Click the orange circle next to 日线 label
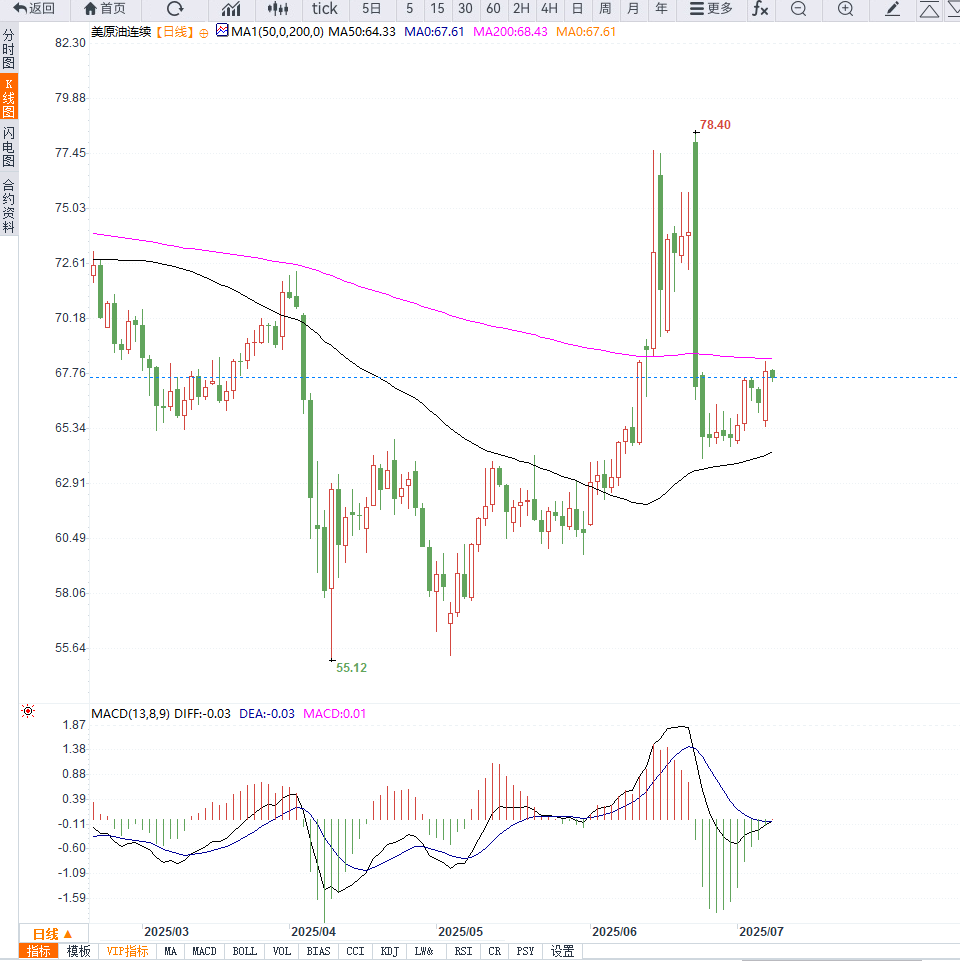960x961 pixels. point(204,32)
